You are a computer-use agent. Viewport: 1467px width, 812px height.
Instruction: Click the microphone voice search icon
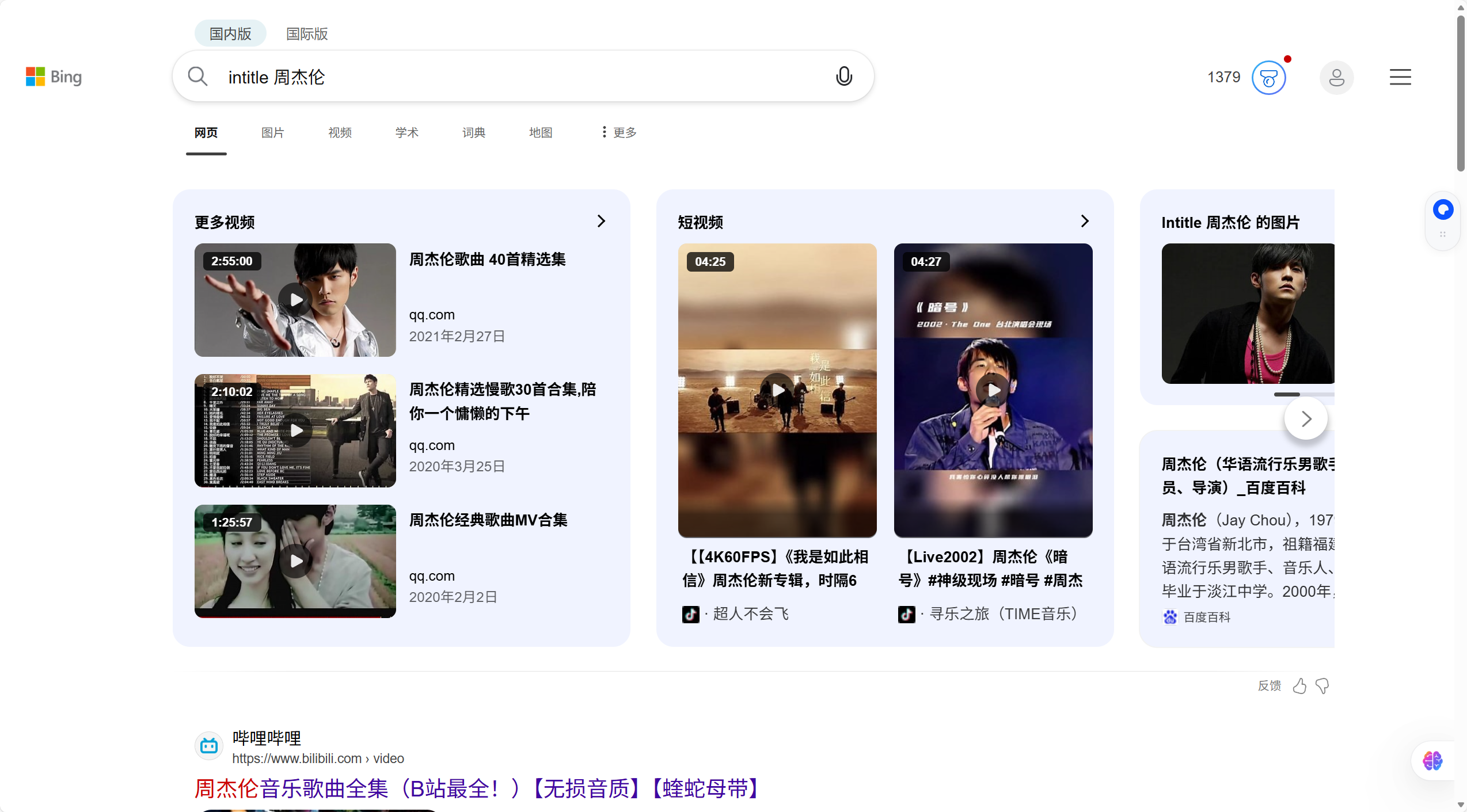[x=843, y=77]
